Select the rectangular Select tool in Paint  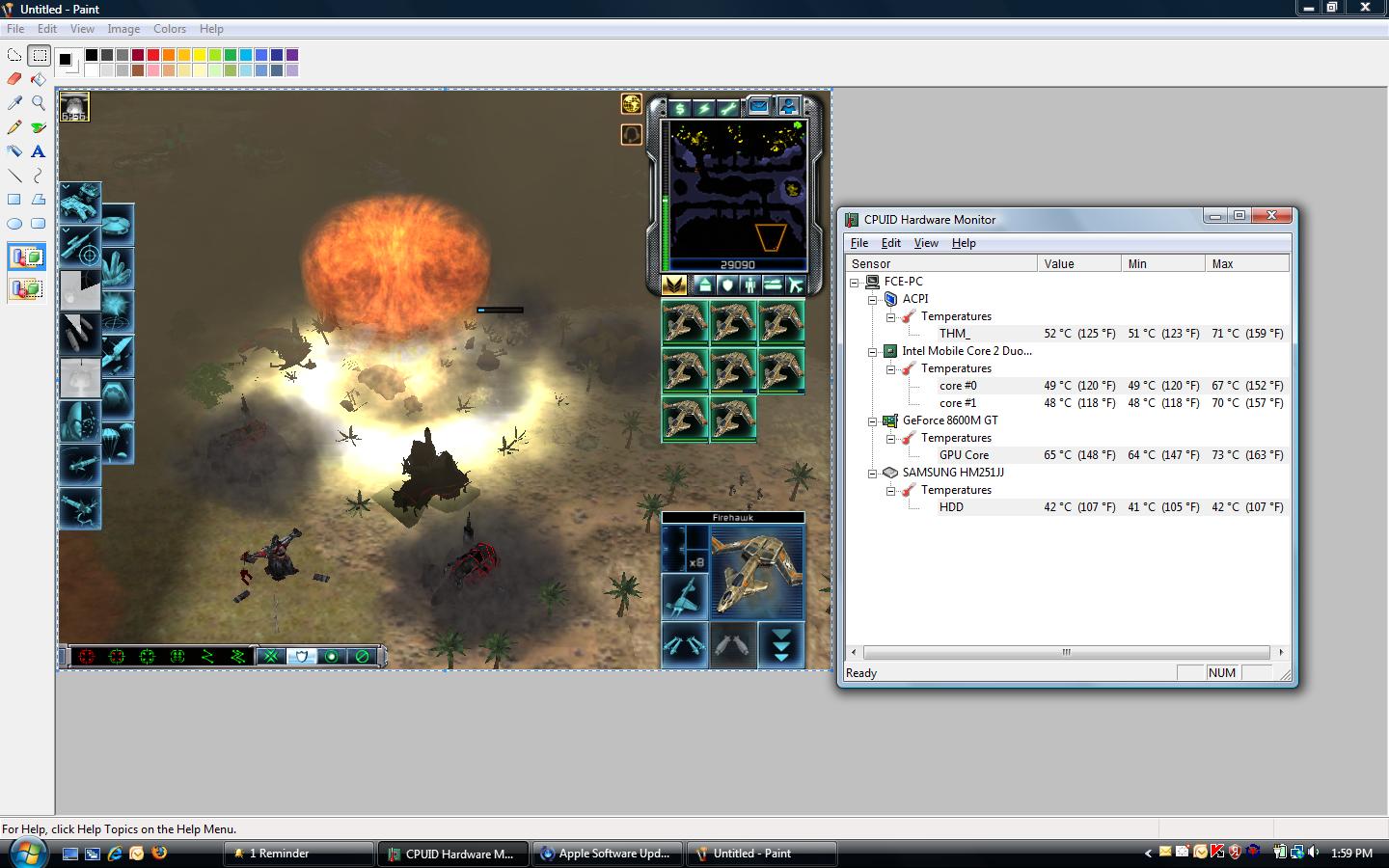coord(39,55)
